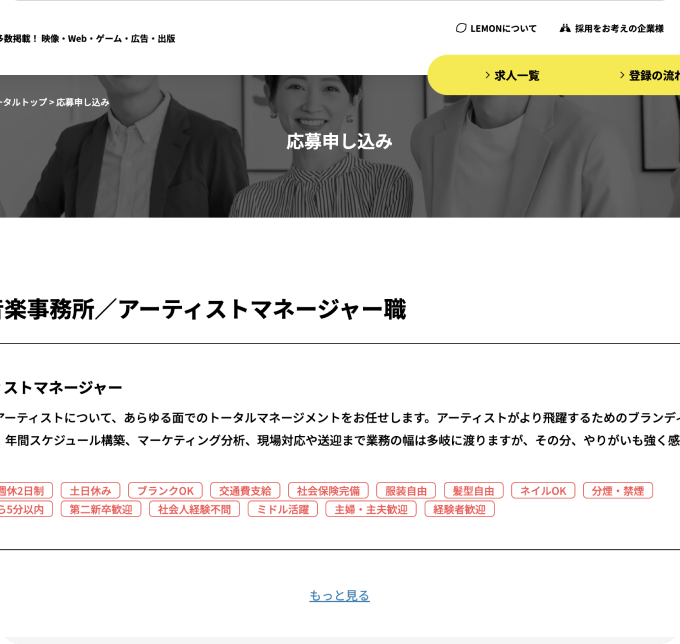Click the lemon icon beside LEMONについて

click(461, 29)
